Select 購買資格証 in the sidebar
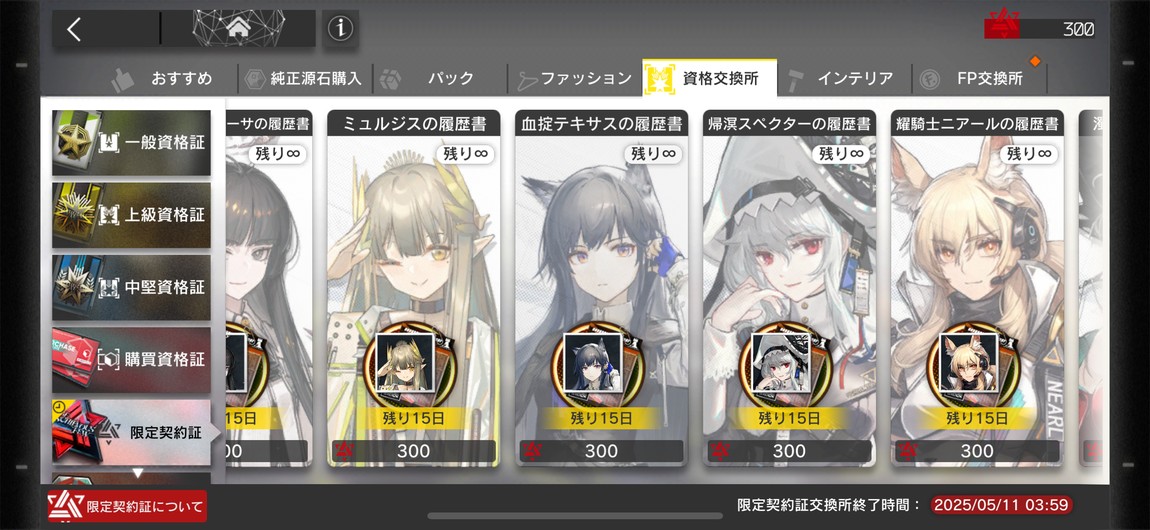The width and height of the screenshot is (1150, 530). pos(131,360)
